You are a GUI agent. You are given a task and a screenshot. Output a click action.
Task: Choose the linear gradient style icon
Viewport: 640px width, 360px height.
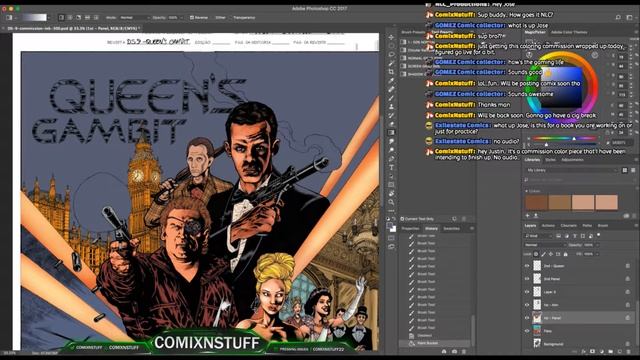click(x=61, y=18)
